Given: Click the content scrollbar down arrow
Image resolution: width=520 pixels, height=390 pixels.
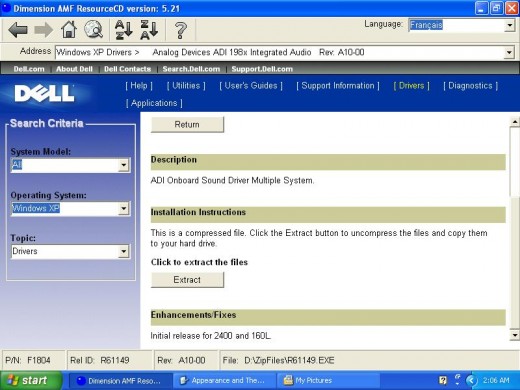Looking at the screenshot, I should 515,335.
